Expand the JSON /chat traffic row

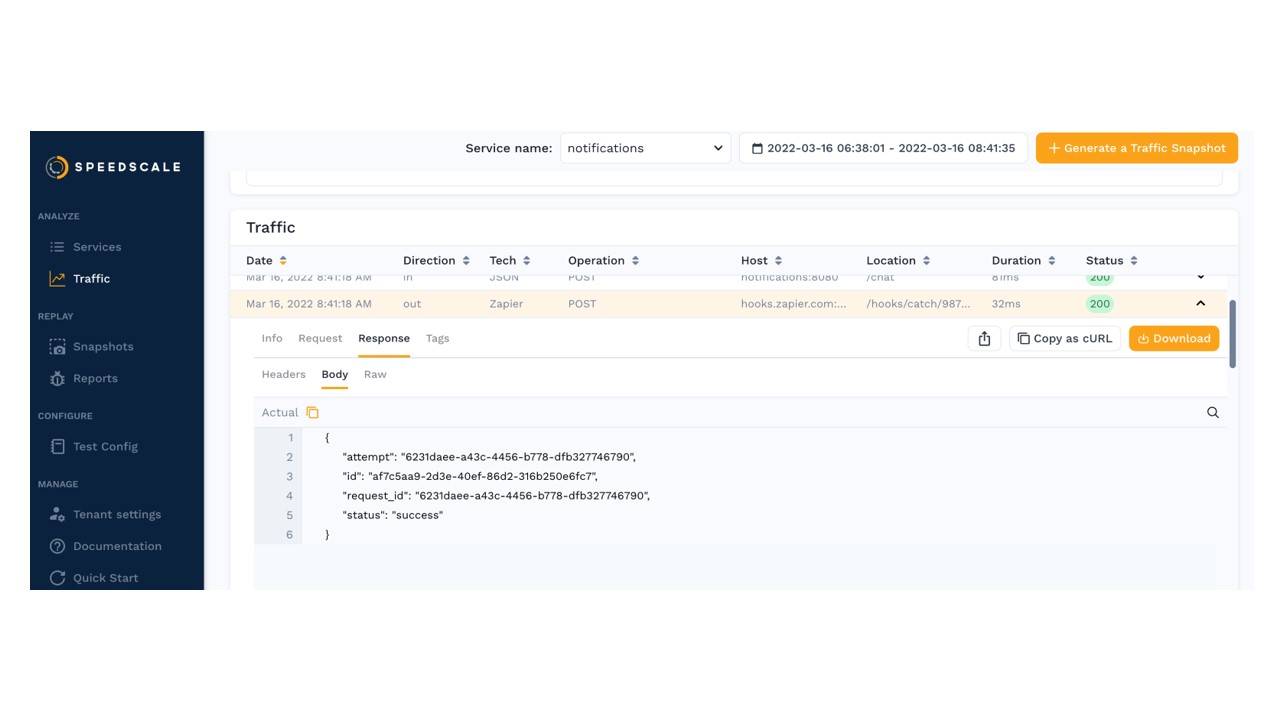(x=1200, y=278)
